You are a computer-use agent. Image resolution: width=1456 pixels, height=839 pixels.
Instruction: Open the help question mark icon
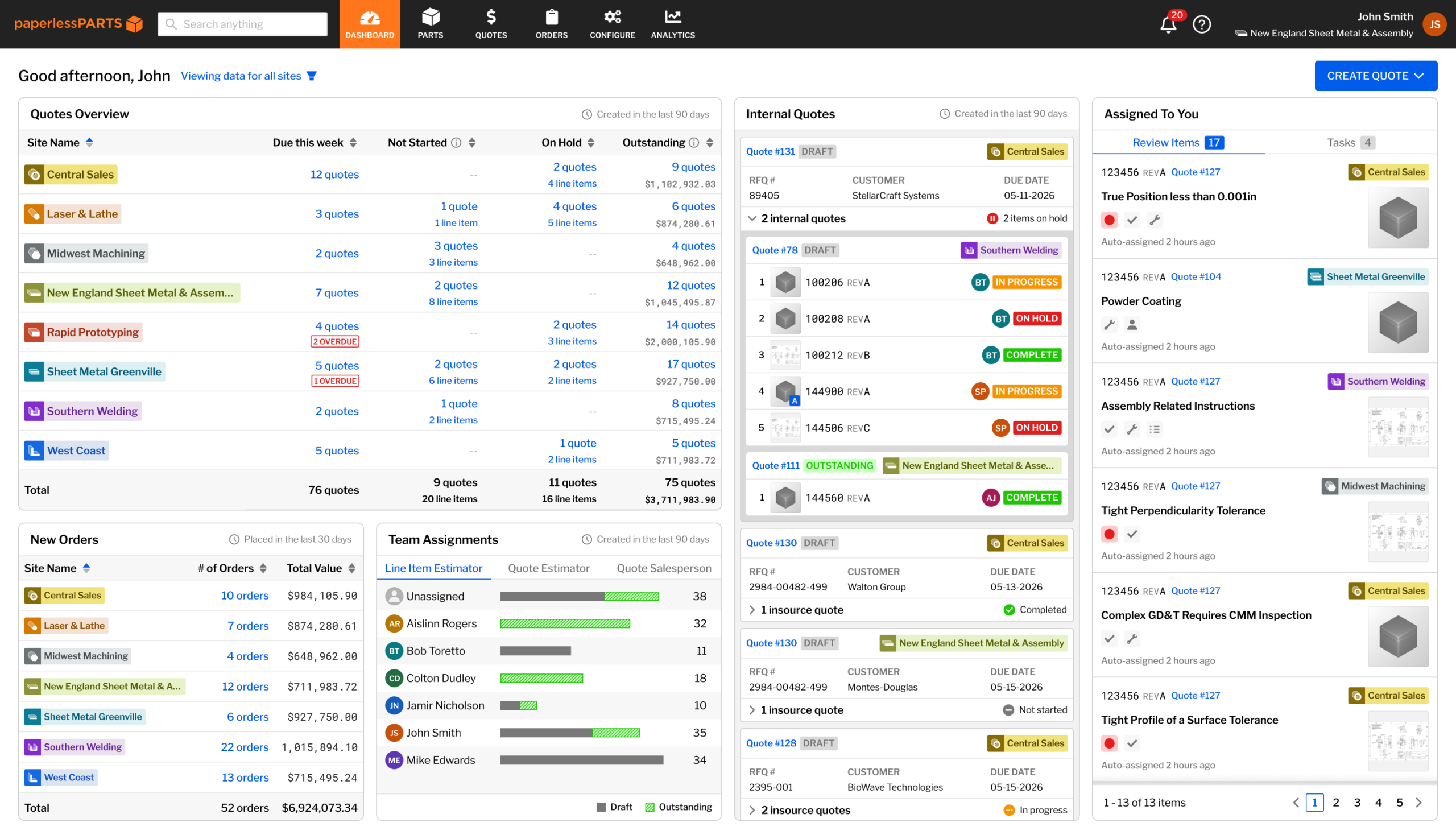pyautogui.click(x=1201, y=24)
